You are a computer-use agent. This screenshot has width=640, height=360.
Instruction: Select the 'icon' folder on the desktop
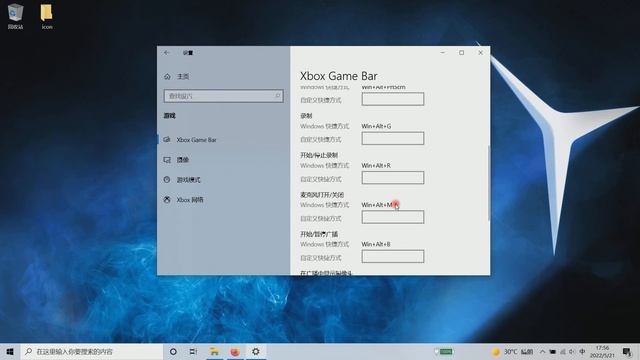coord(47,16)
